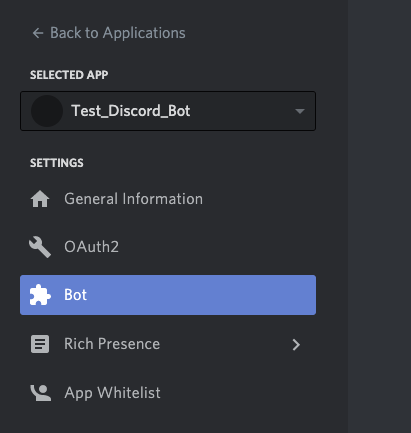411x433 pixels.
Task: Click the back arrow icon
Action: (38, 33)
